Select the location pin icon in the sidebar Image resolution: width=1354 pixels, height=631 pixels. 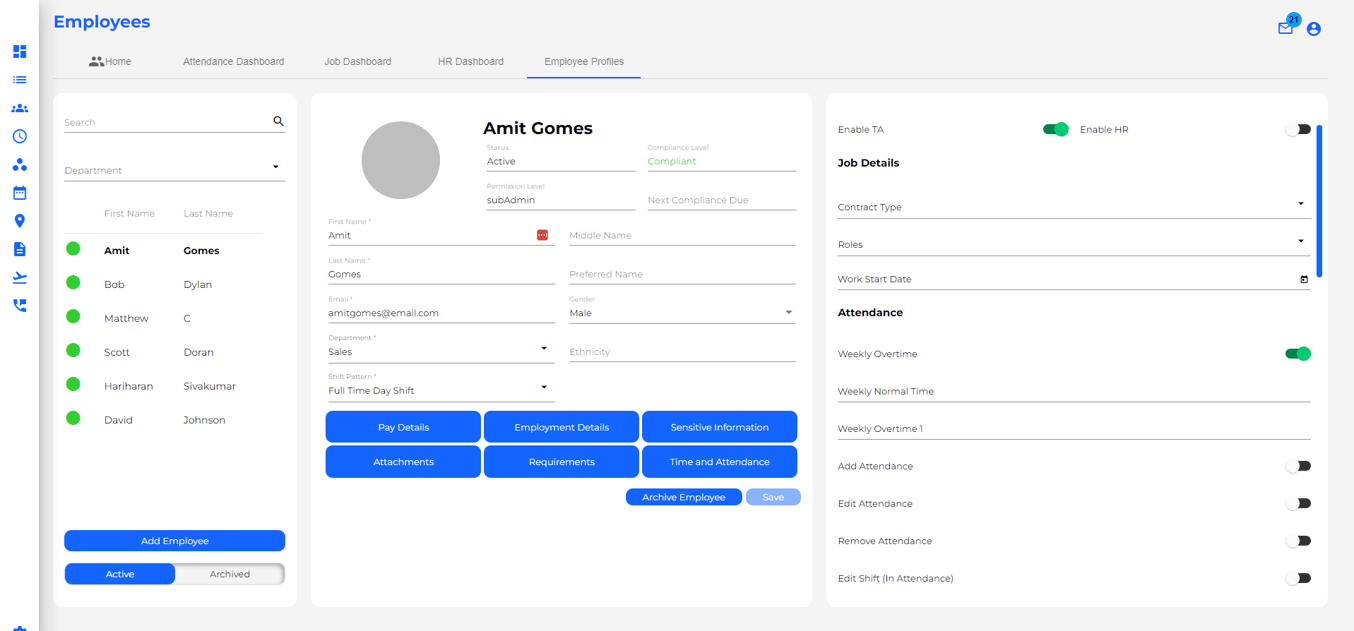[19, 220]
